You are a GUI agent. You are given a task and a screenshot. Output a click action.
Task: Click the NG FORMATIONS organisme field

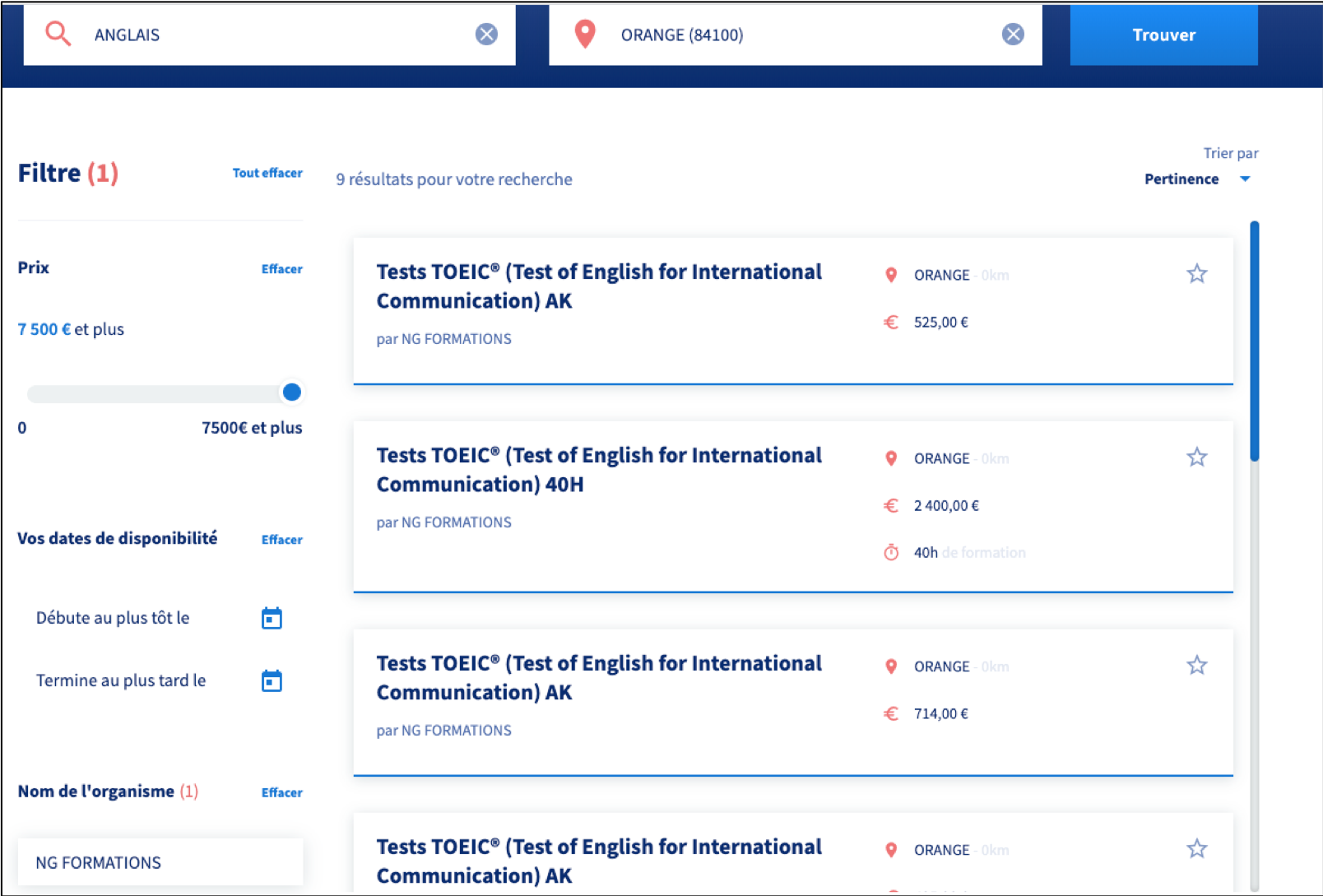[160, 862]
